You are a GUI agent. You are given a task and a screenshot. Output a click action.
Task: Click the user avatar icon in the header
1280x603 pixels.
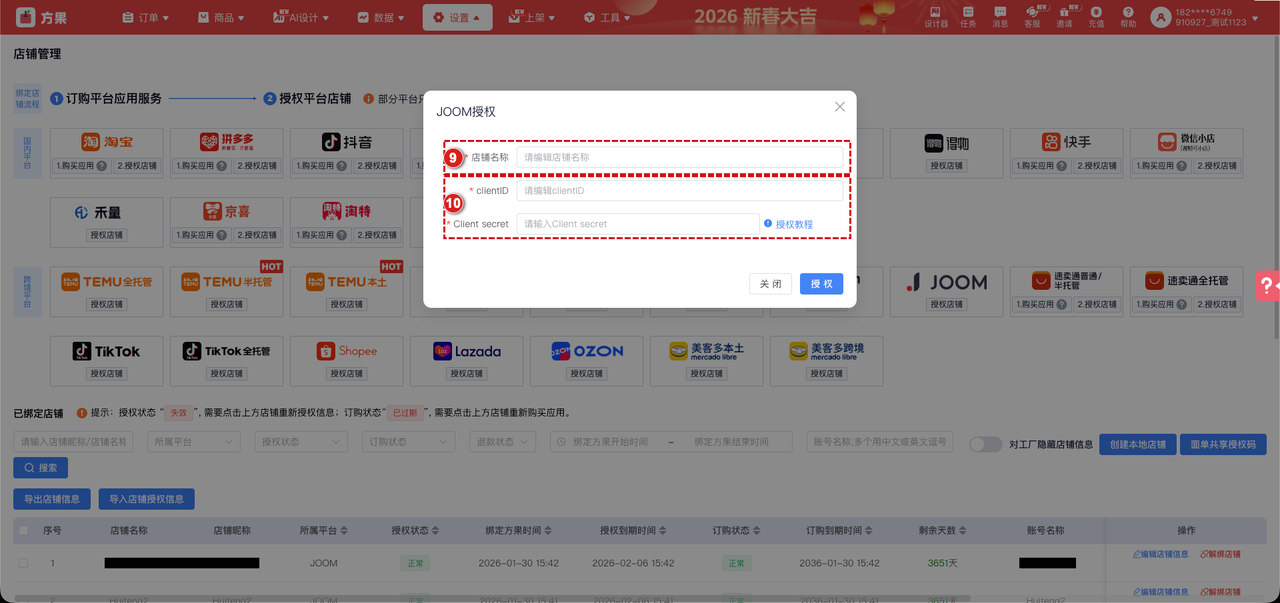point(1160,17)
